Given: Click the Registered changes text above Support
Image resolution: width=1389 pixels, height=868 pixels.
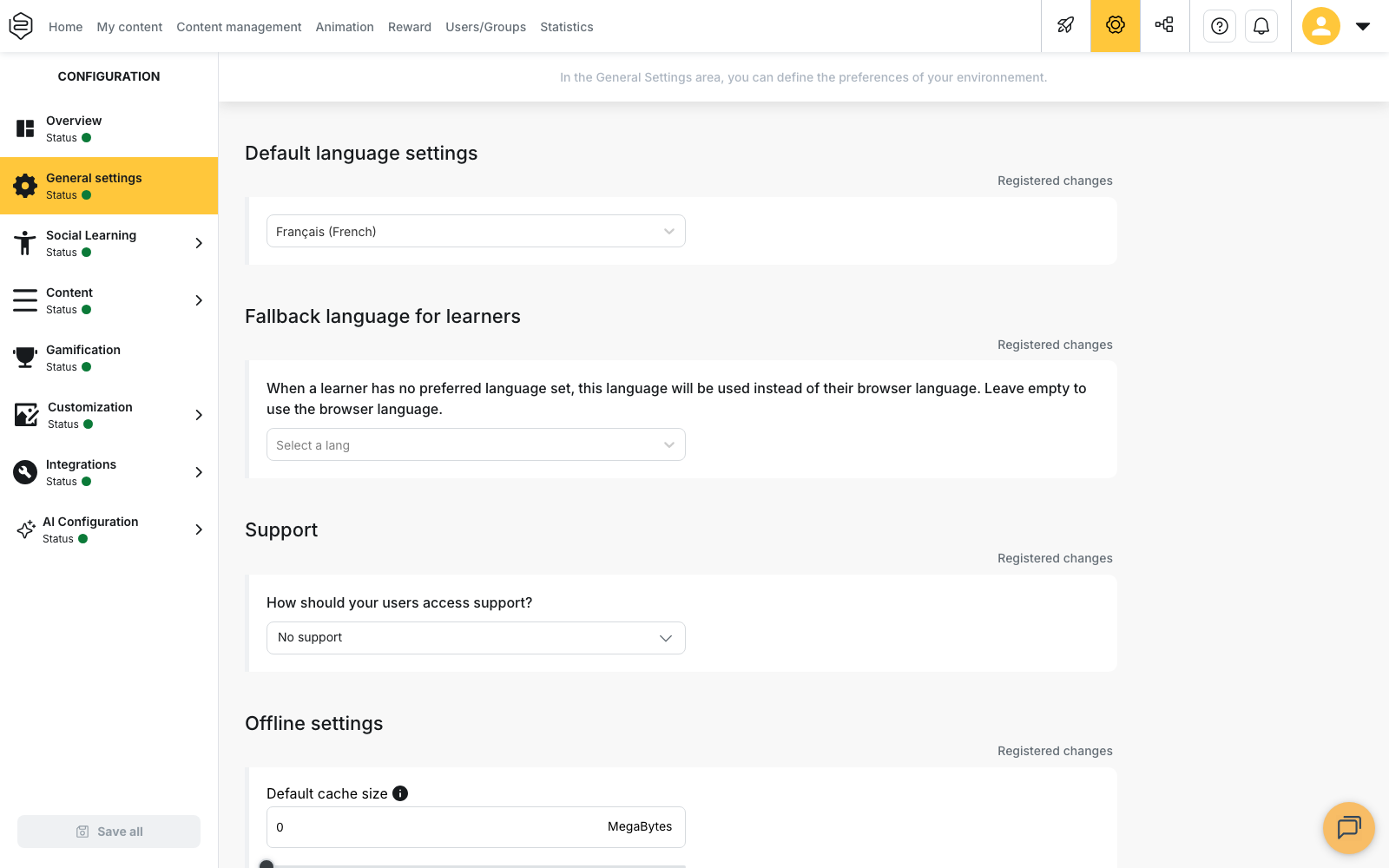Looking at the screenshot, I should point(1055,558).
